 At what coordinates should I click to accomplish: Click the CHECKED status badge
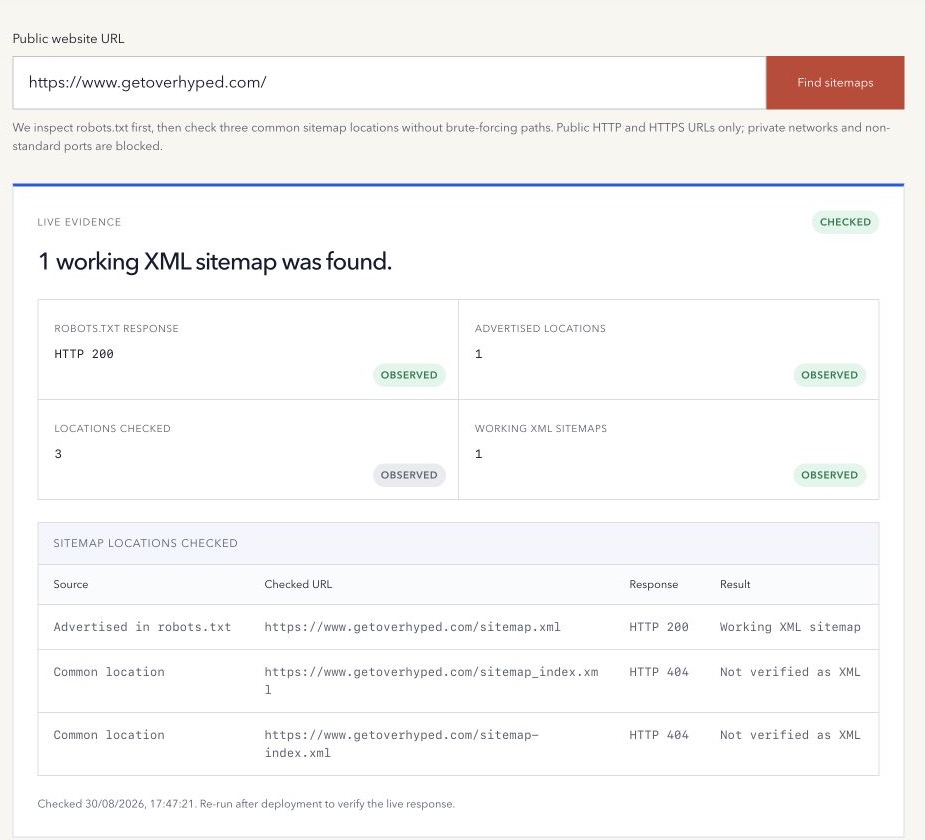coord(845,222)
